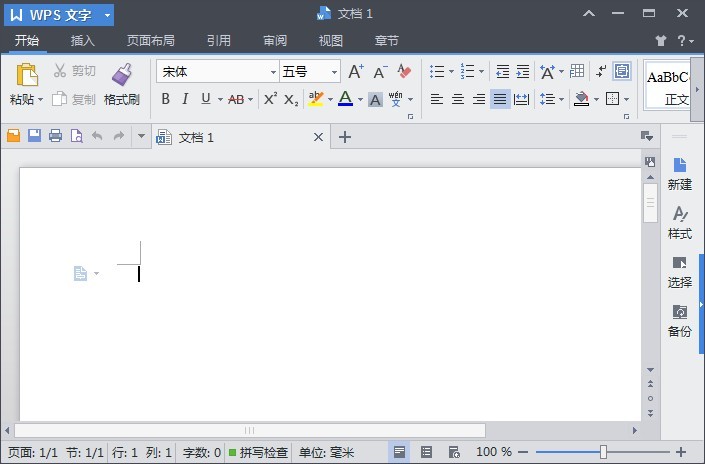Toggle strikethrough AB formatting
This screenshot has width=705, height=464.
(236, 99)
